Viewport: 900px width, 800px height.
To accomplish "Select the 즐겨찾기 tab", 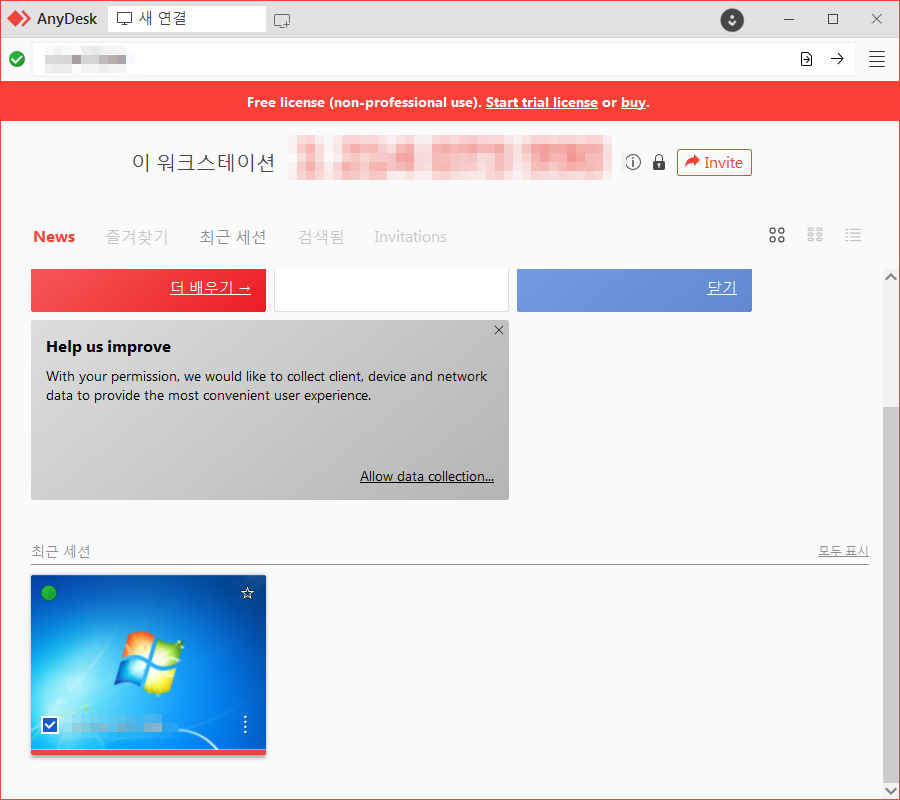I will point(136,236).
